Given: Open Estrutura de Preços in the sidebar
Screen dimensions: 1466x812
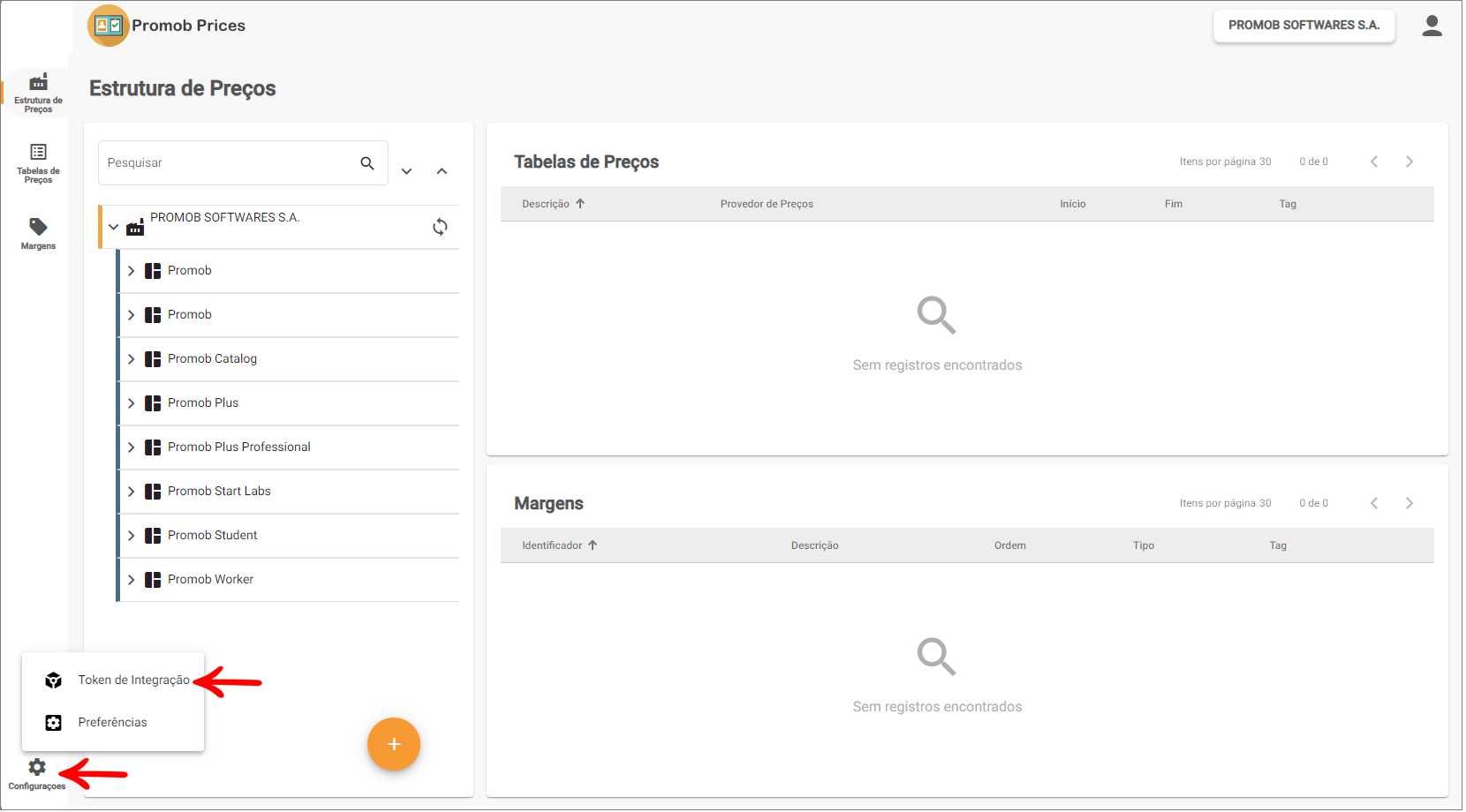Looking at the screenshot, I should coord(38,93).
